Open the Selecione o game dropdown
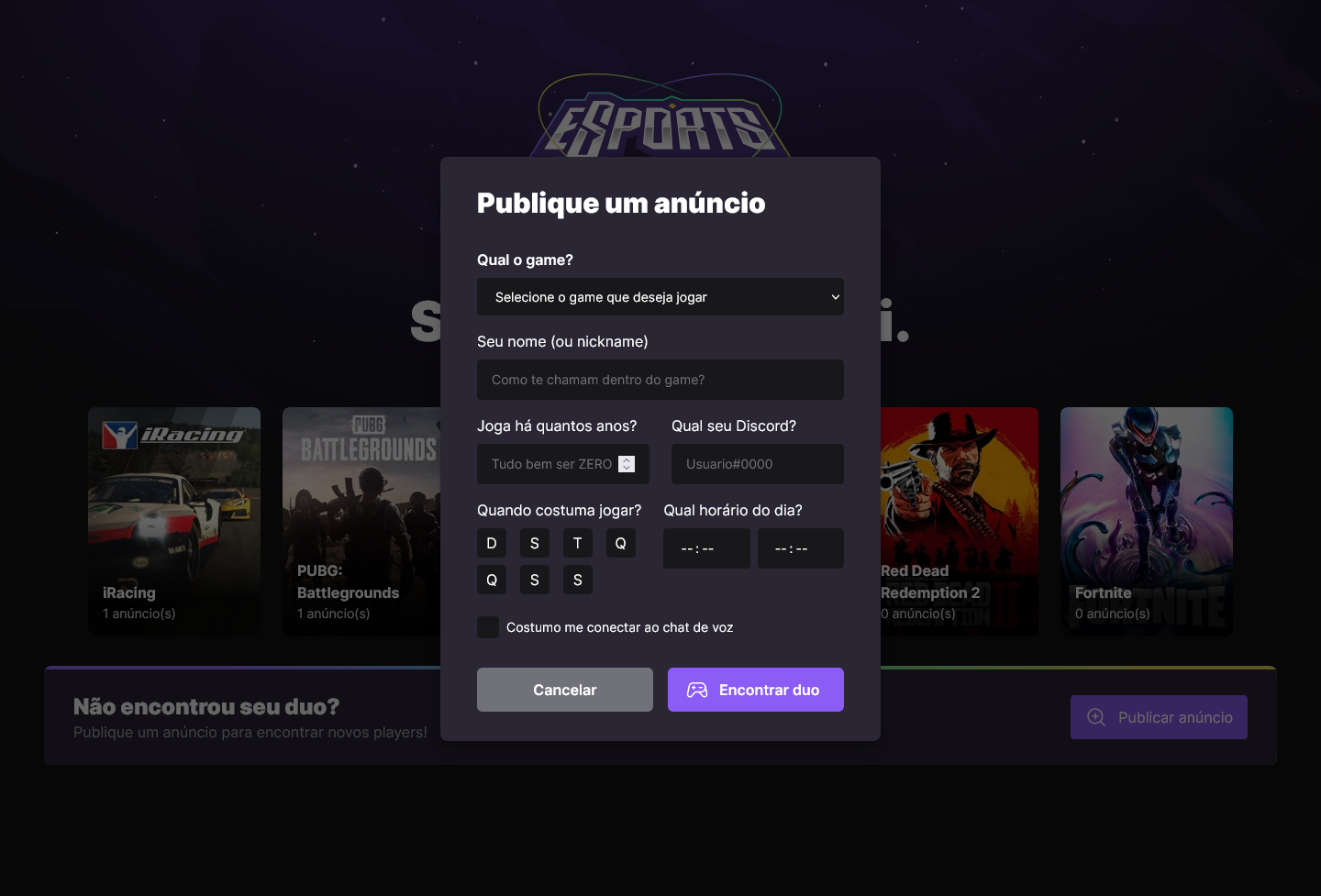 660,297
